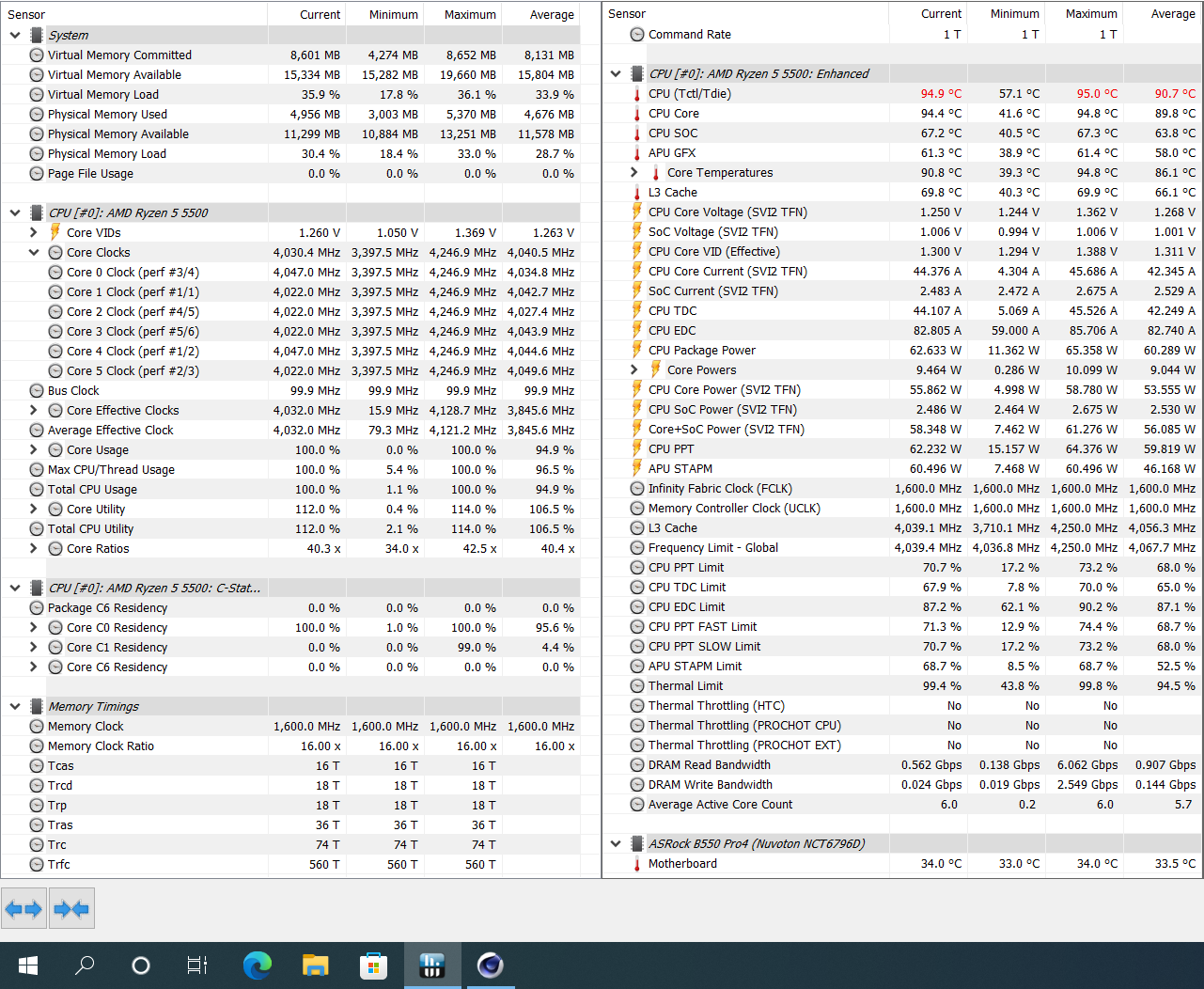This screenshot has height=989, width=1204.
Task: Click the left panel Current column header
Action: tap(306, 14)
